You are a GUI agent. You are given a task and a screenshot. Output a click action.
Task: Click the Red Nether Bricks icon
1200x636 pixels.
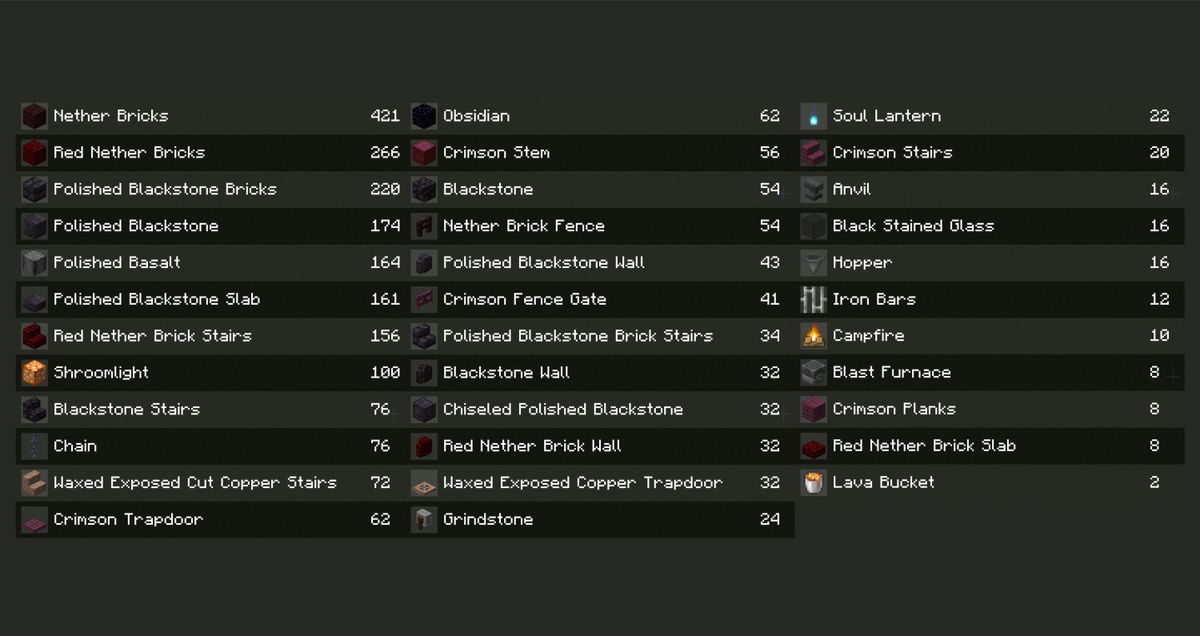(x=34, y=153)
